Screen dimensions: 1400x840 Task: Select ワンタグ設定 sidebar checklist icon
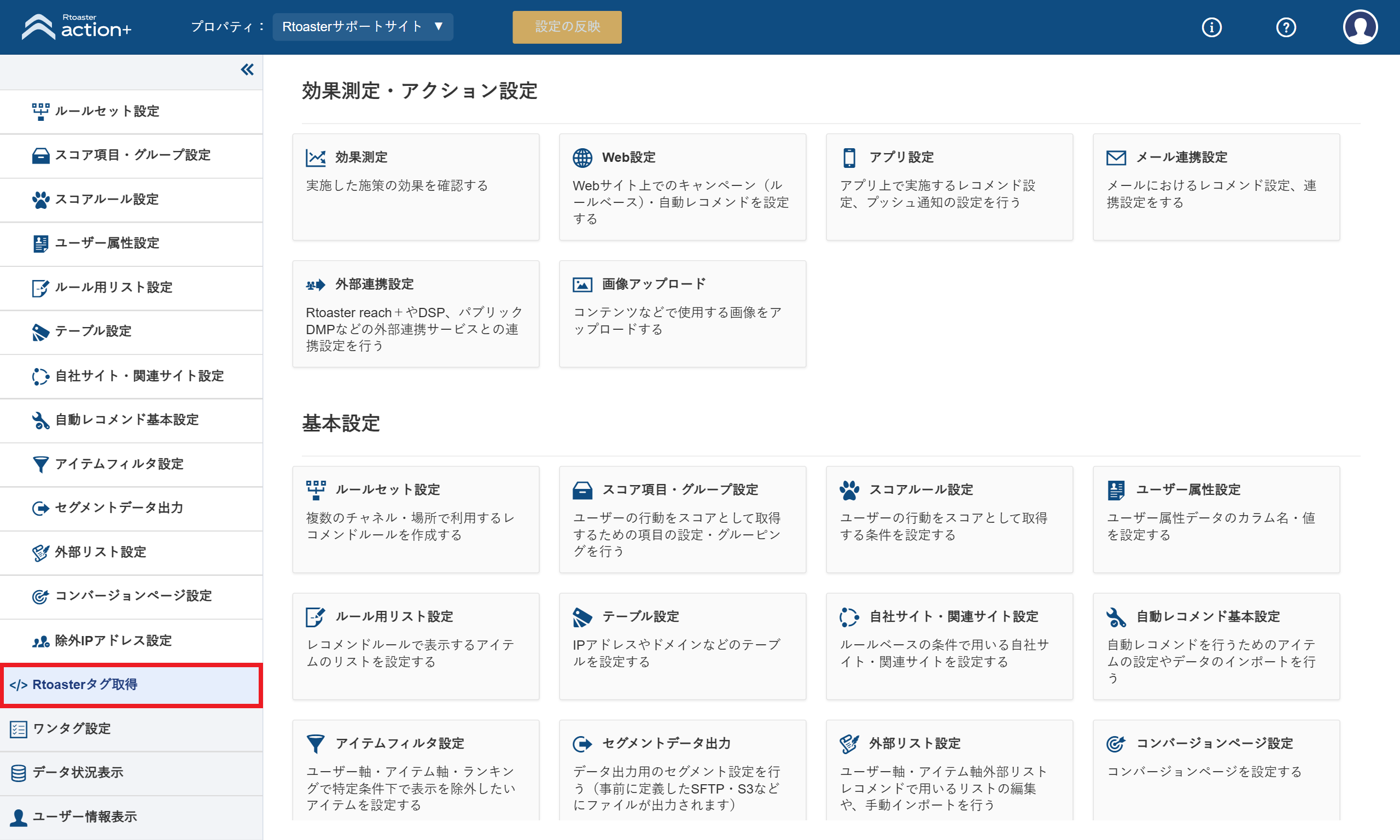pos(18,729)
